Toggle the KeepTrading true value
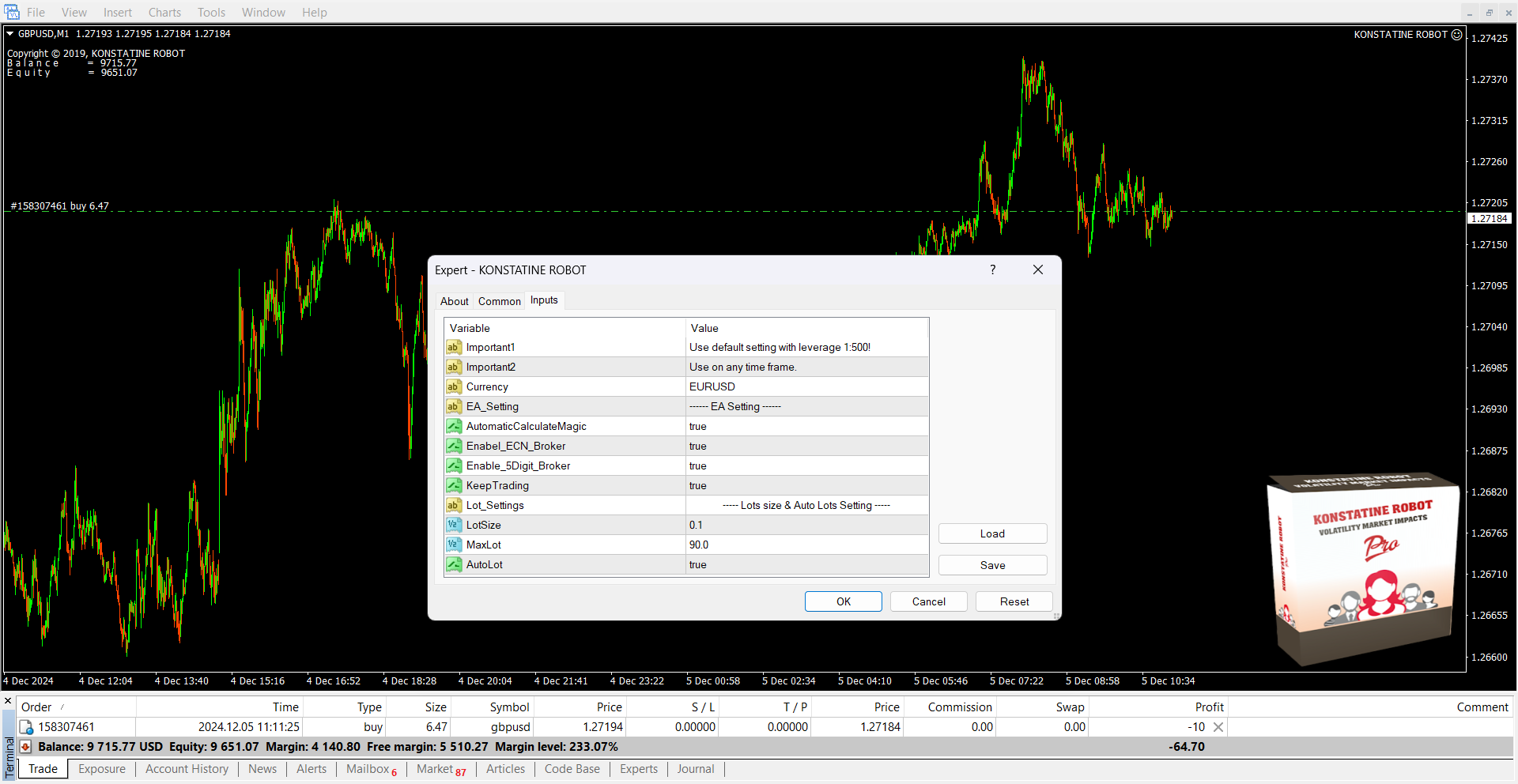The image size is (1518, 784). pyautogui.click(x=806, y=486)
